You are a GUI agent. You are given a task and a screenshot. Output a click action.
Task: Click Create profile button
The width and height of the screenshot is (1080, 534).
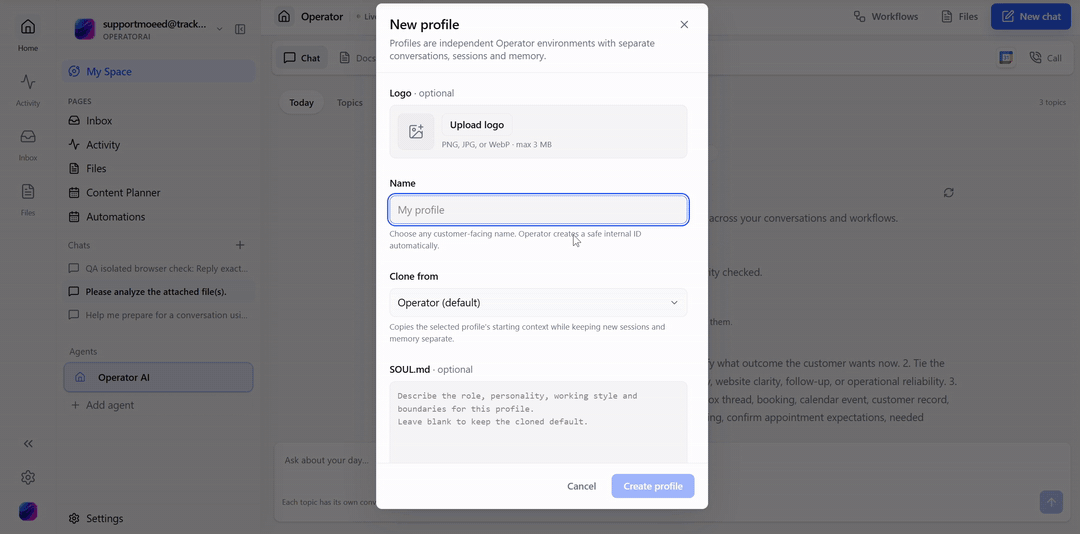click(x=653, y=486)
